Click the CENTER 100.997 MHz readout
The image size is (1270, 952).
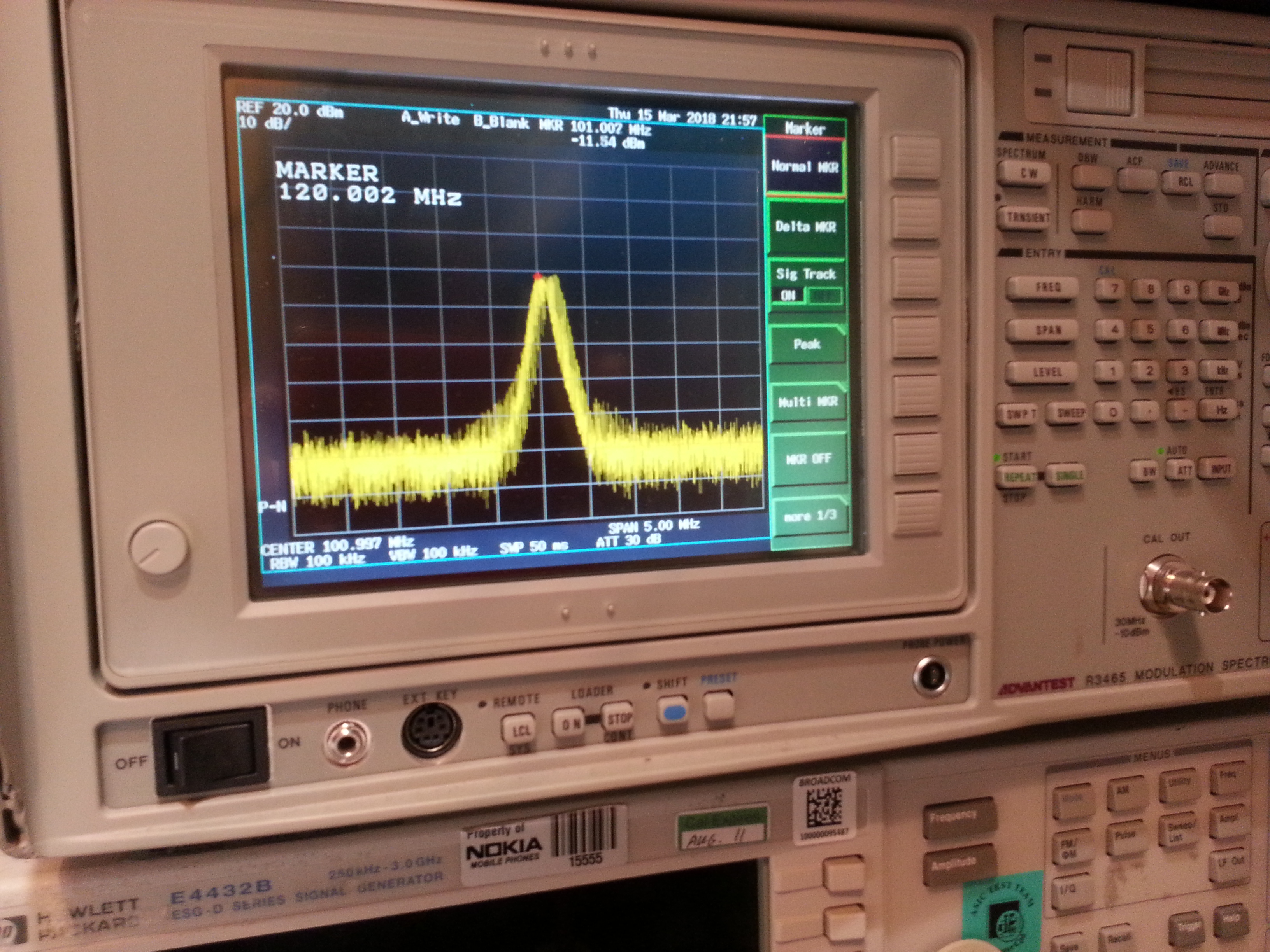(338, 546)
